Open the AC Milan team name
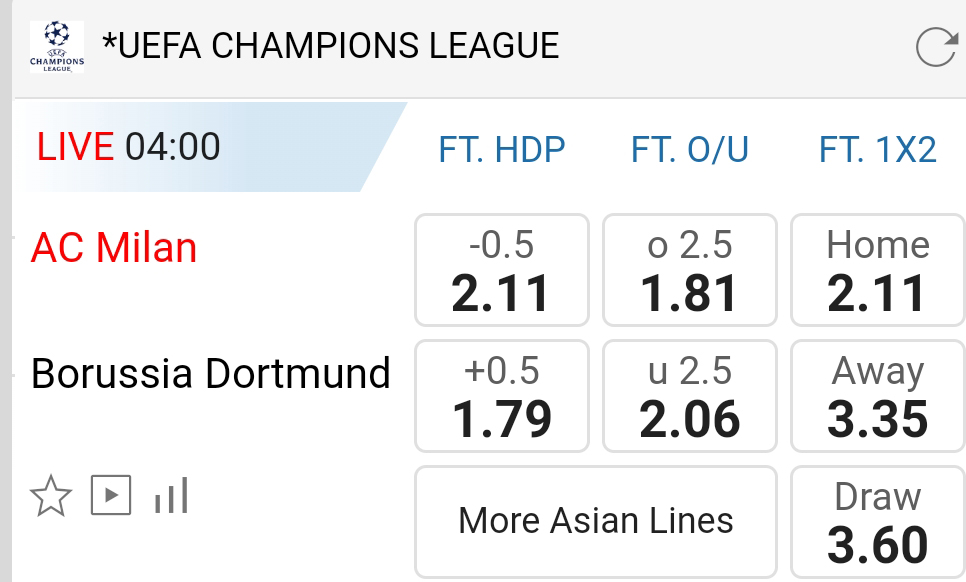This screenshot has width=966, height=582. tap(114, 247)
